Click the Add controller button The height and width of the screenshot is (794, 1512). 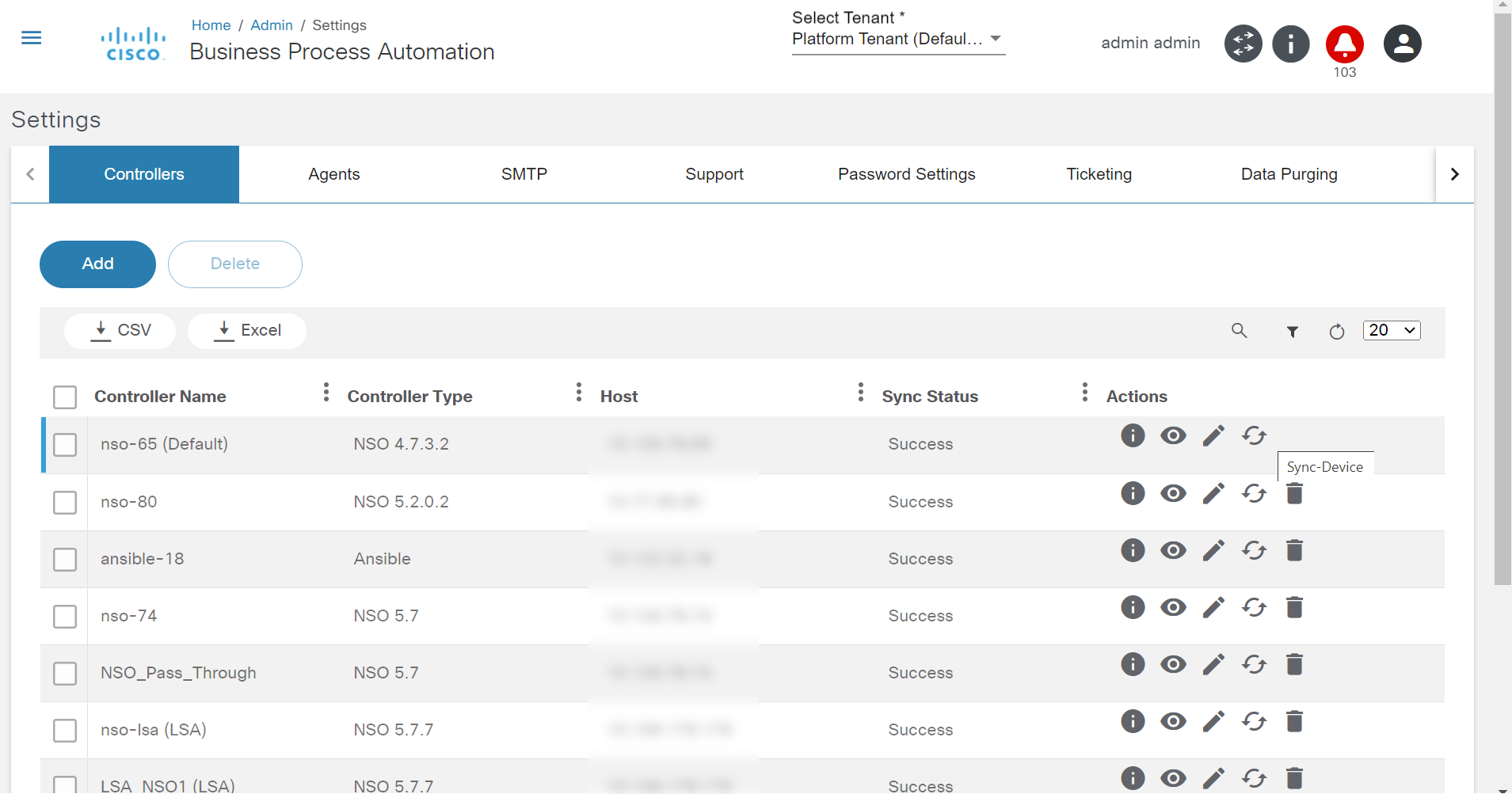pyautogui.click(x=97, y=264)
